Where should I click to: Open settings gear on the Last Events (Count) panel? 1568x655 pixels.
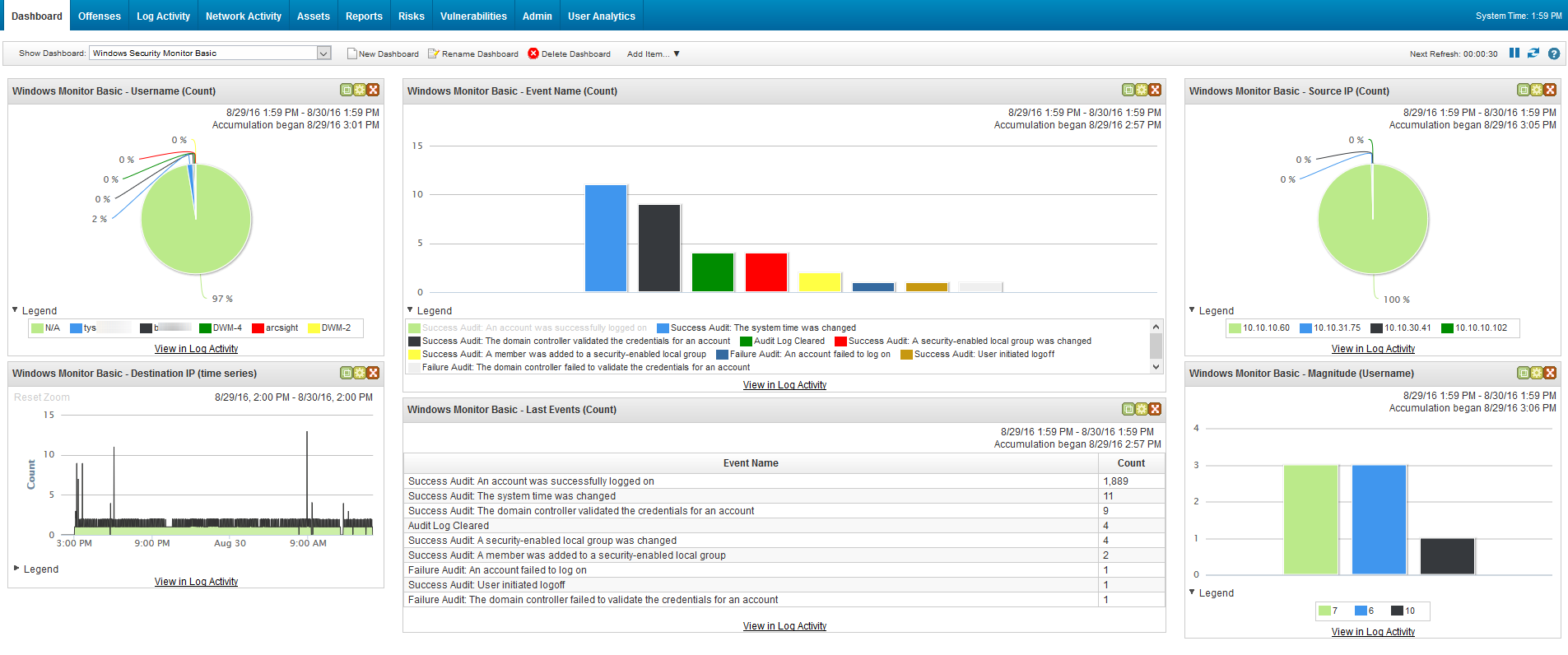point(1142,409)
